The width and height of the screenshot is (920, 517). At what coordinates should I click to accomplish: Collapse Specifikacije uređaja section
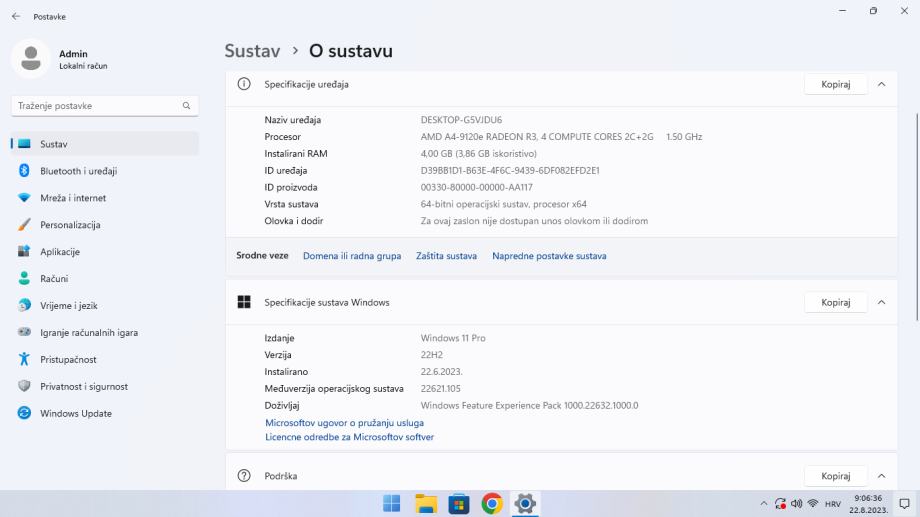(x=881, y=85)
